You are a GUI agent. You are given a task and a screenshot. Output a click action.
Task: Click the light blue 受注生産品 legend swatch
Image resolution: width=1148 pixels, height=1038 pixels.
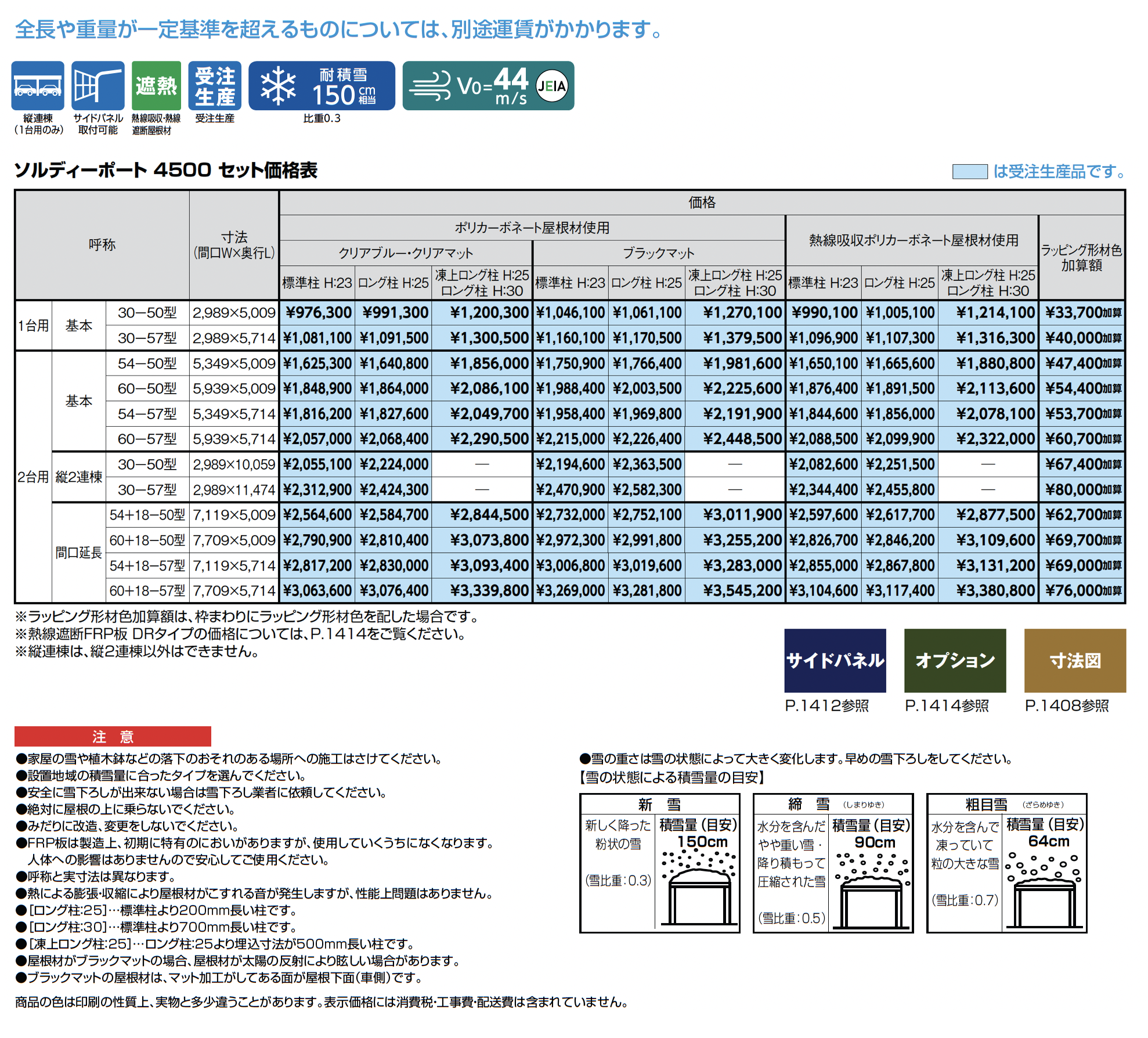[969, 172]
